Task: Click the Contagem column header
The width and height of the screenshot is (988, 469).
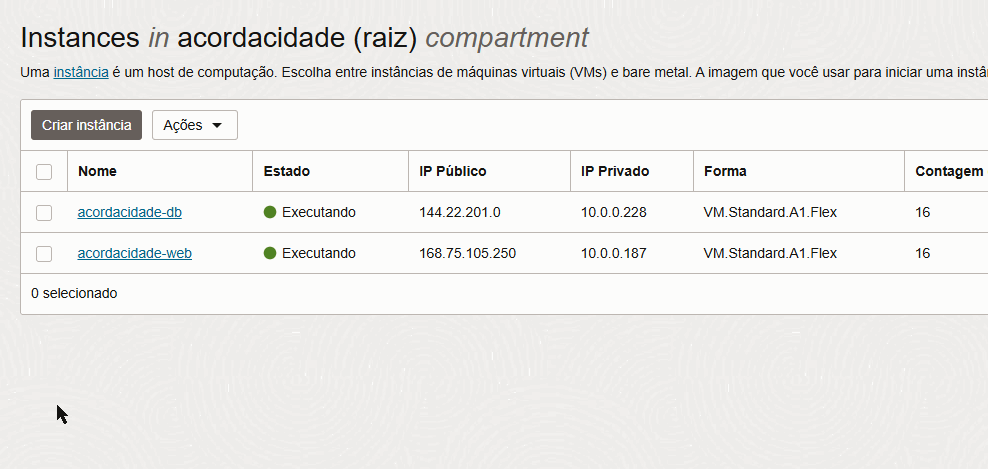Action: pos(950,171)
